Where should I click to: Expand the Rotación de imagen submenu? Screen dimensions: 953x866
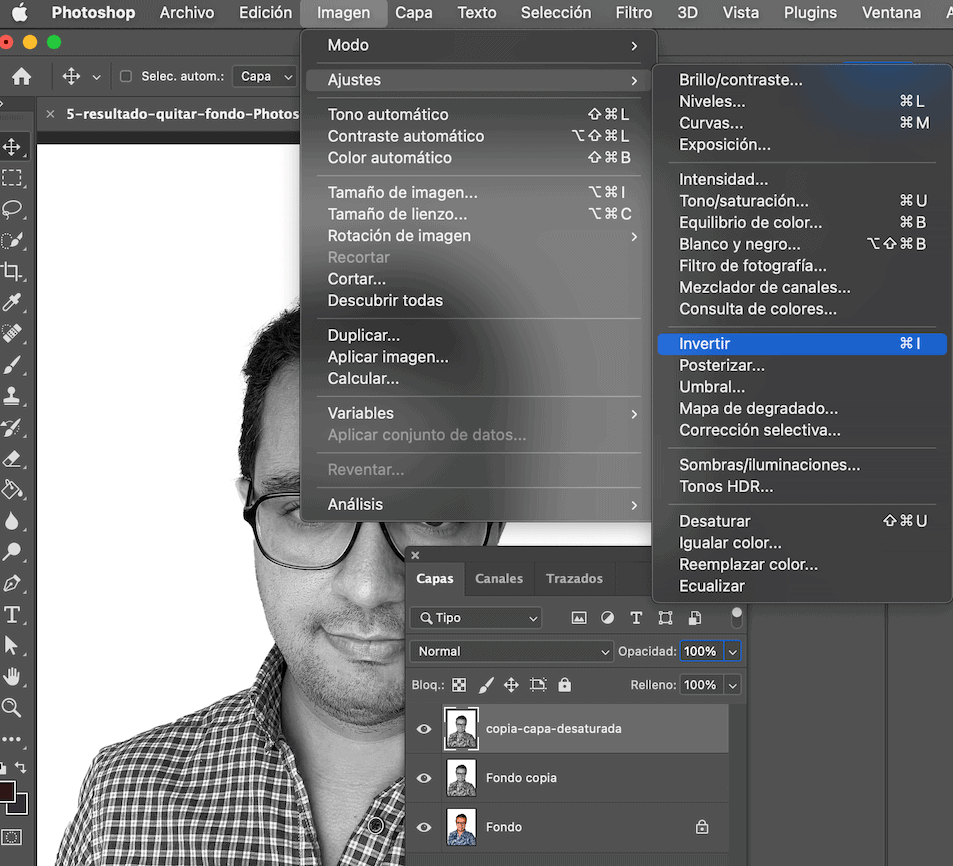pyautogui.click(x=479, y=236)
